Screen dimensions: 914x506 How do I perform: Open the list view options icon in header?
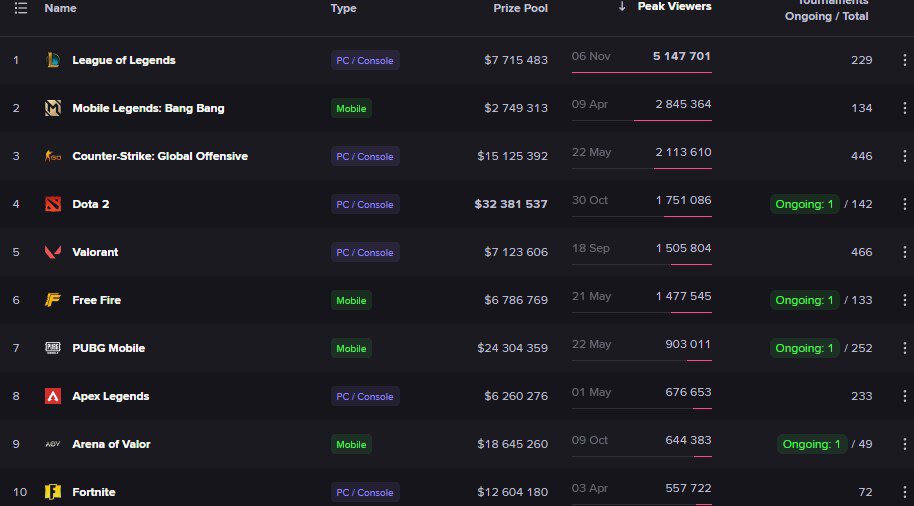coord(20,8)
